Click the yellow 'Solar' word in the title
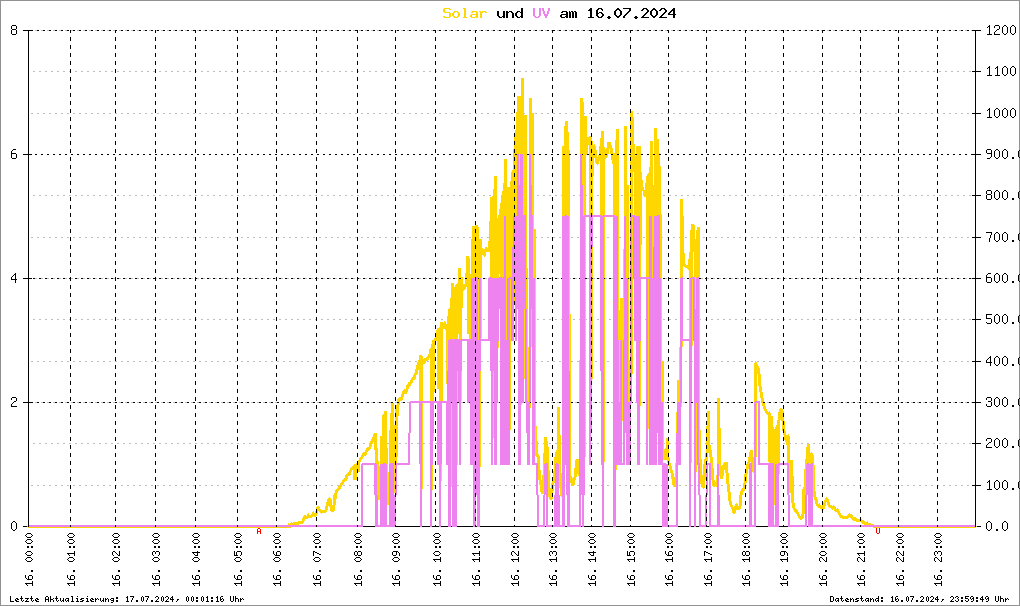 464,13
